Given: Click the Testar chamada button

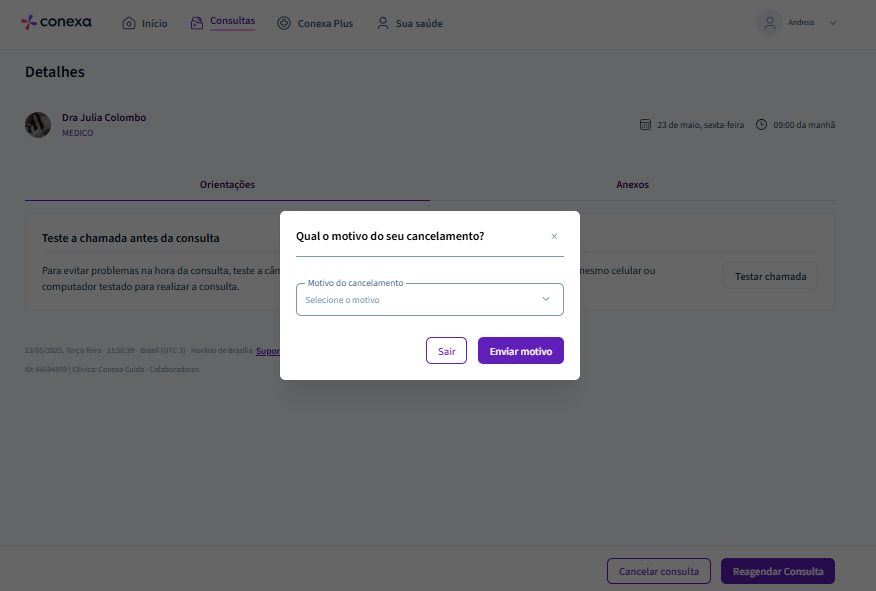Looking at the screenshot, I should (770, 277).
